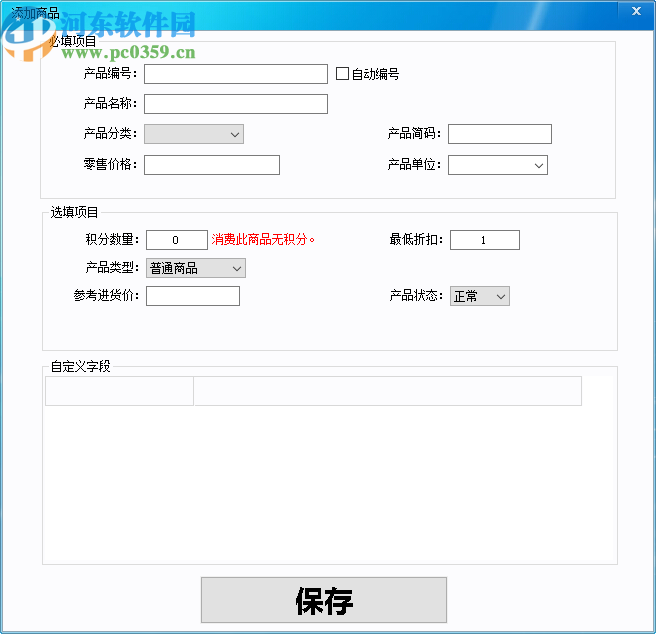Viewport: 656px width, 634px height.
Task: Click the 最低折扣 label text
Action: point(416,239)
